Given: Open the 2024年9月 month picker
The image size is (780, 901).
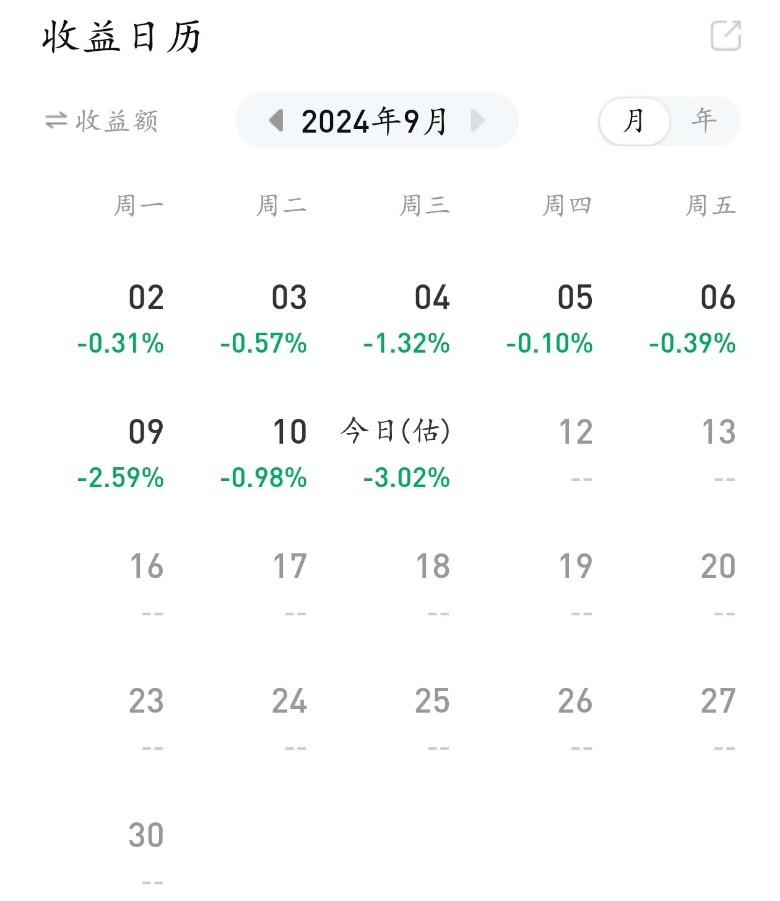Looking at the screenshot, I should (374, 121).
